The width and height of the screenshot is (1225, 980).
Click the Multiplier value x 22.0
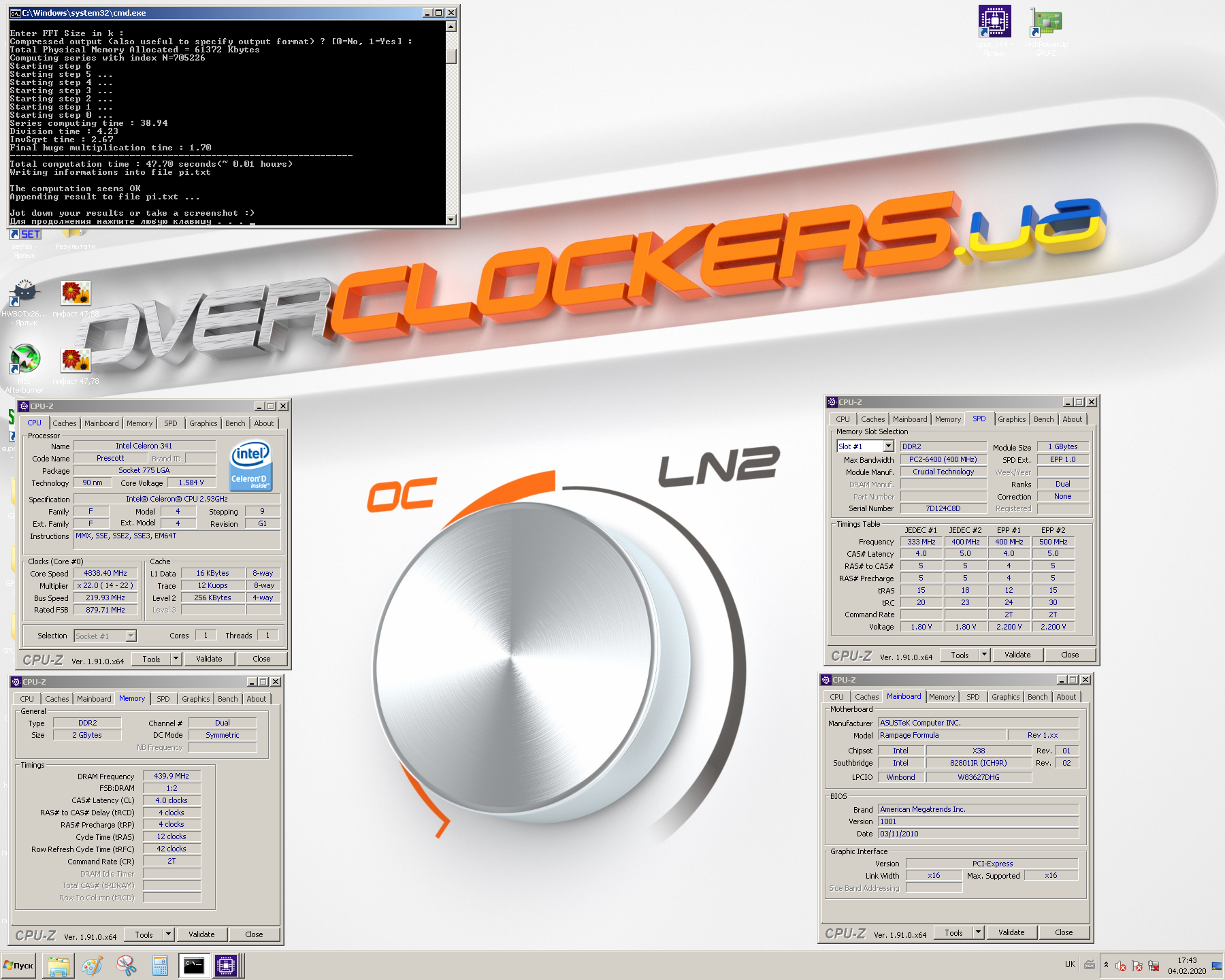pos(105,585)
